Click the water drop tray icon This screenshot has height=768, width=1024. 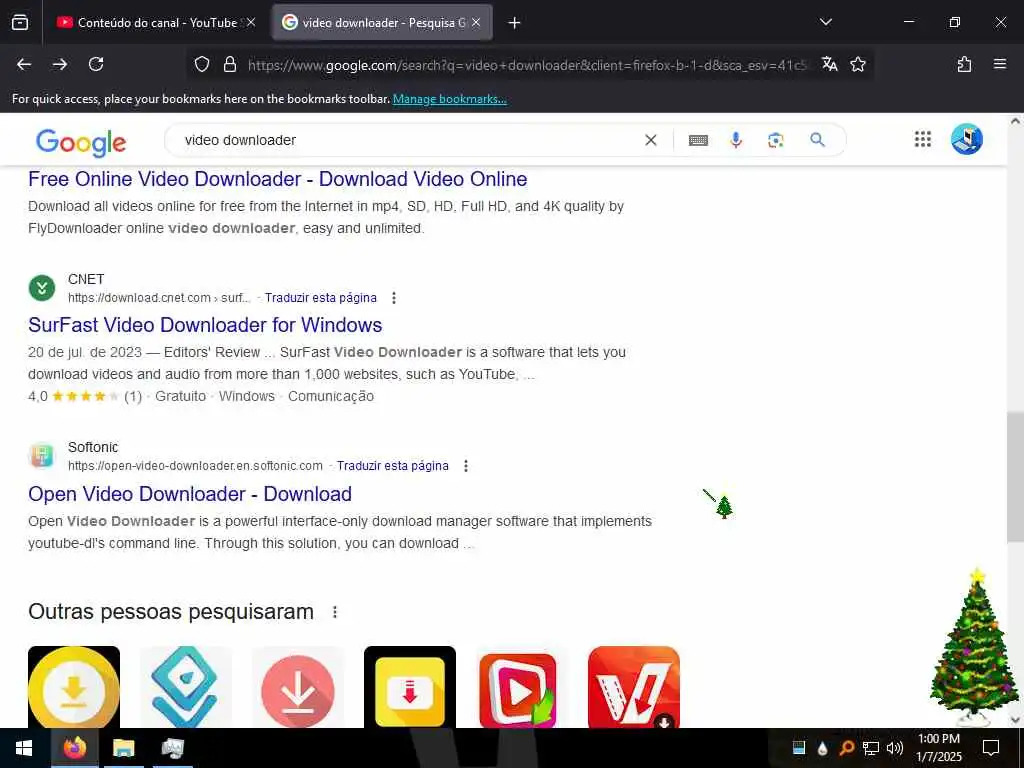[822, 748]
